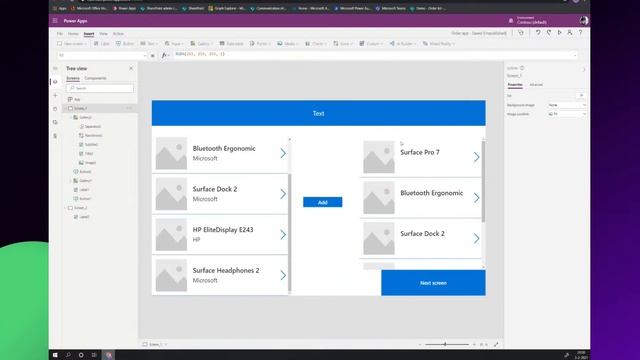Open the File menu
The width and height of the screenshot is (640, 360).
60,33
